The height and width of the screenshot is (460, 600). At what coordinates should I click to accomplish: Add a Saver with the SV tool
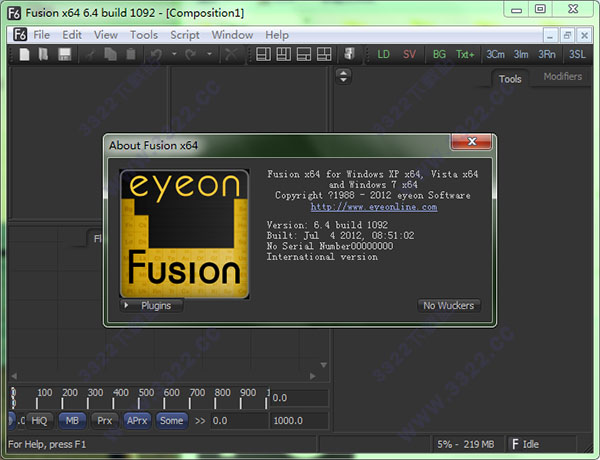point(409,54)
